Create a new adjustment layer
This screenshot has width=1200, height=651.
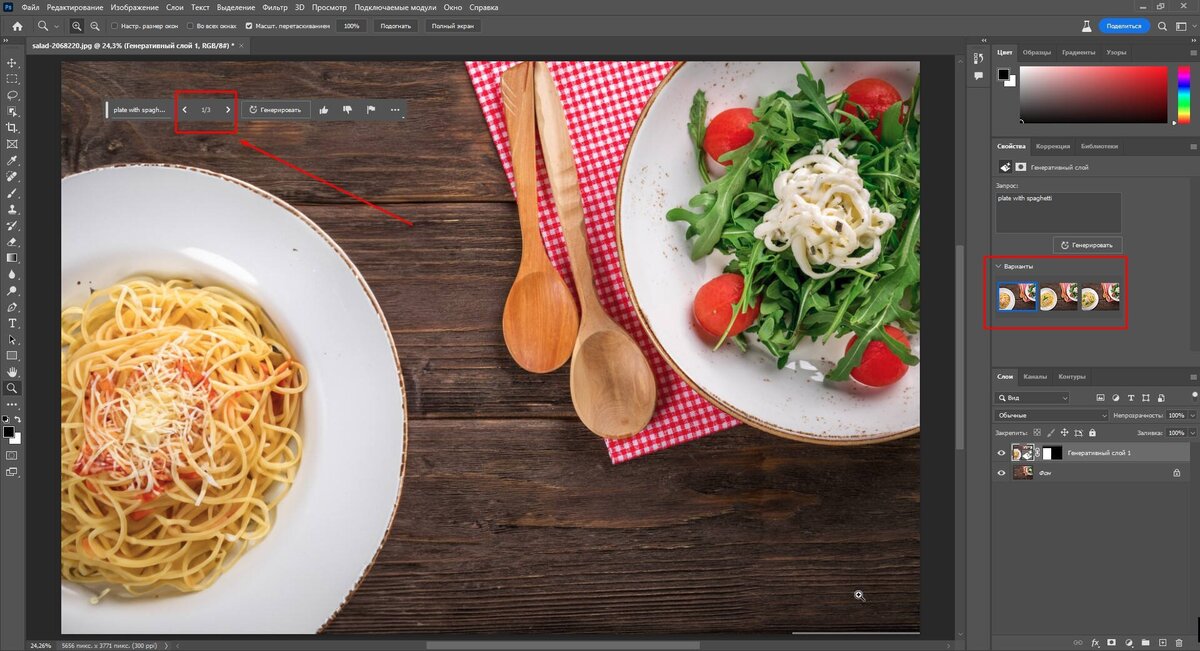[x=1128, y=641]
